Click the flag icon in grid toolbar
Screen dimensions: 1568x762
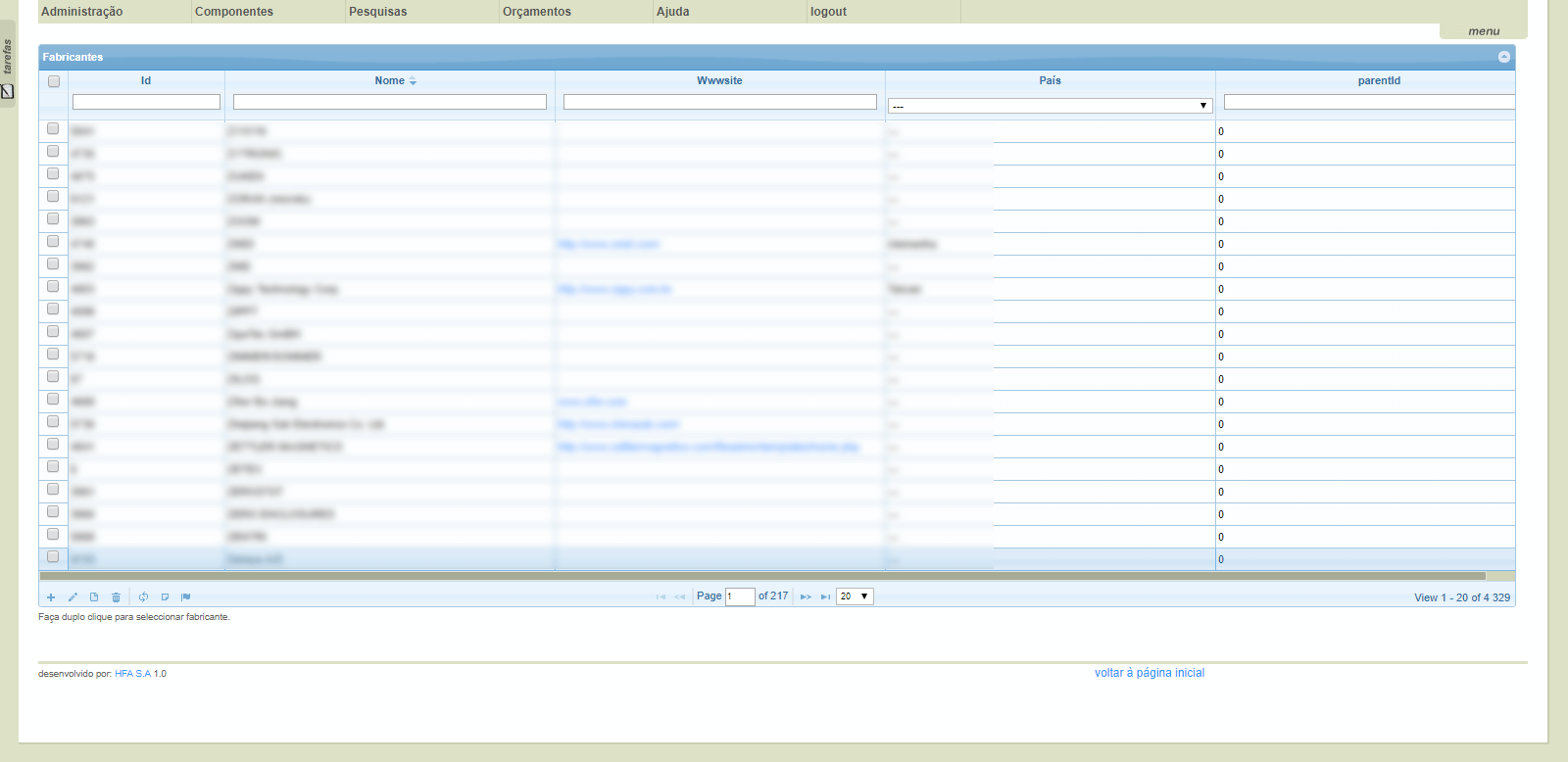186,597
